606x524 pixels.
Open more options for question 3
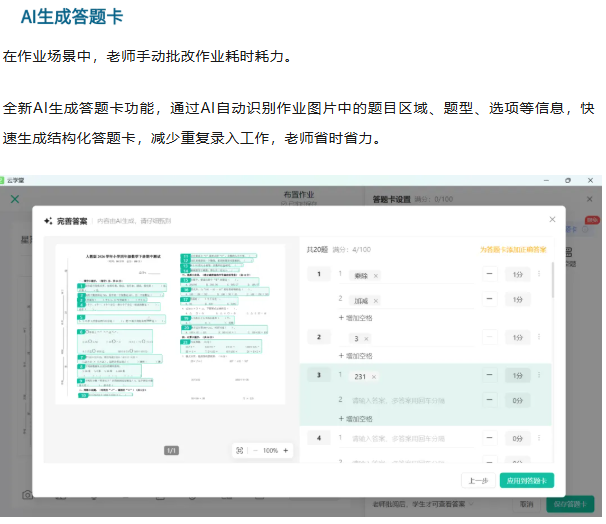[x=539, y=375]
